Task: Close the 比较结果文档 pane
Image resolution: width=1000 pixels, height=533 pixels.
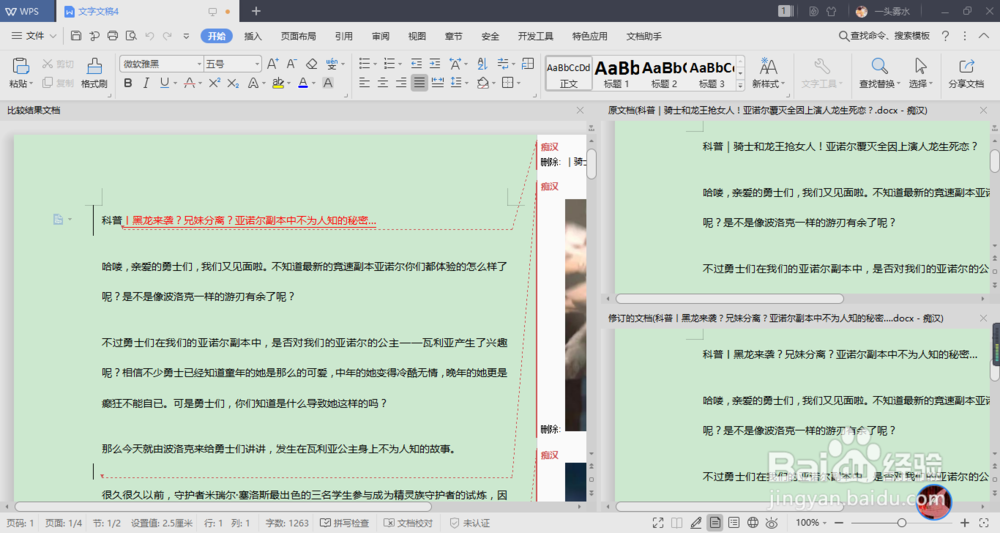Action: pos(580,110)
